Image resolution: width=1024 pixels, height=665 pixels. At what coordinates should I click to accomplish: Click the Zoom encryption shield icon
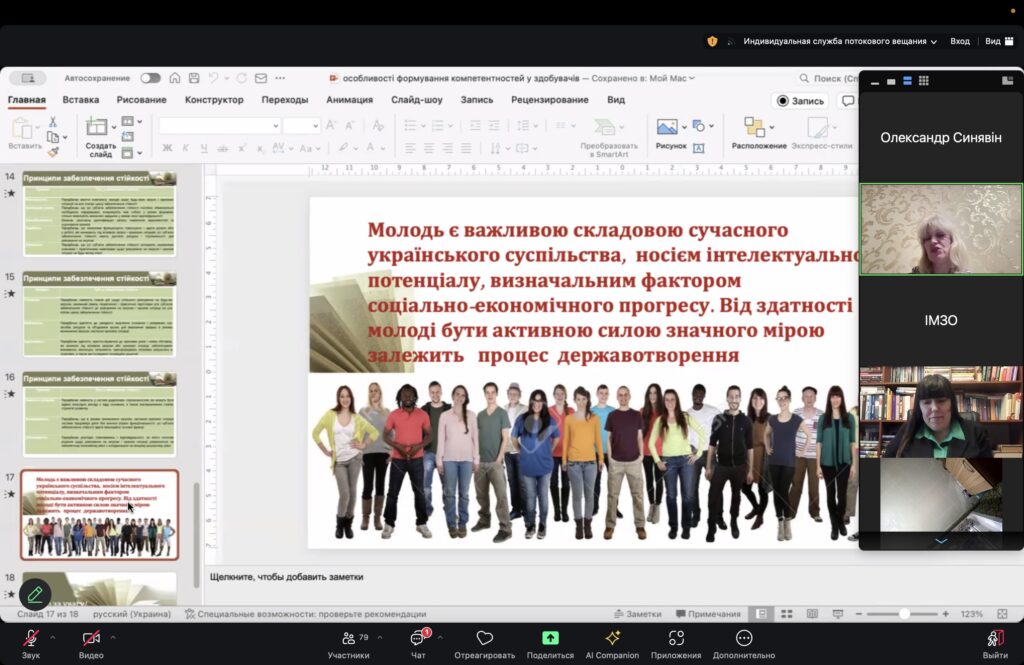coord(712,41)
